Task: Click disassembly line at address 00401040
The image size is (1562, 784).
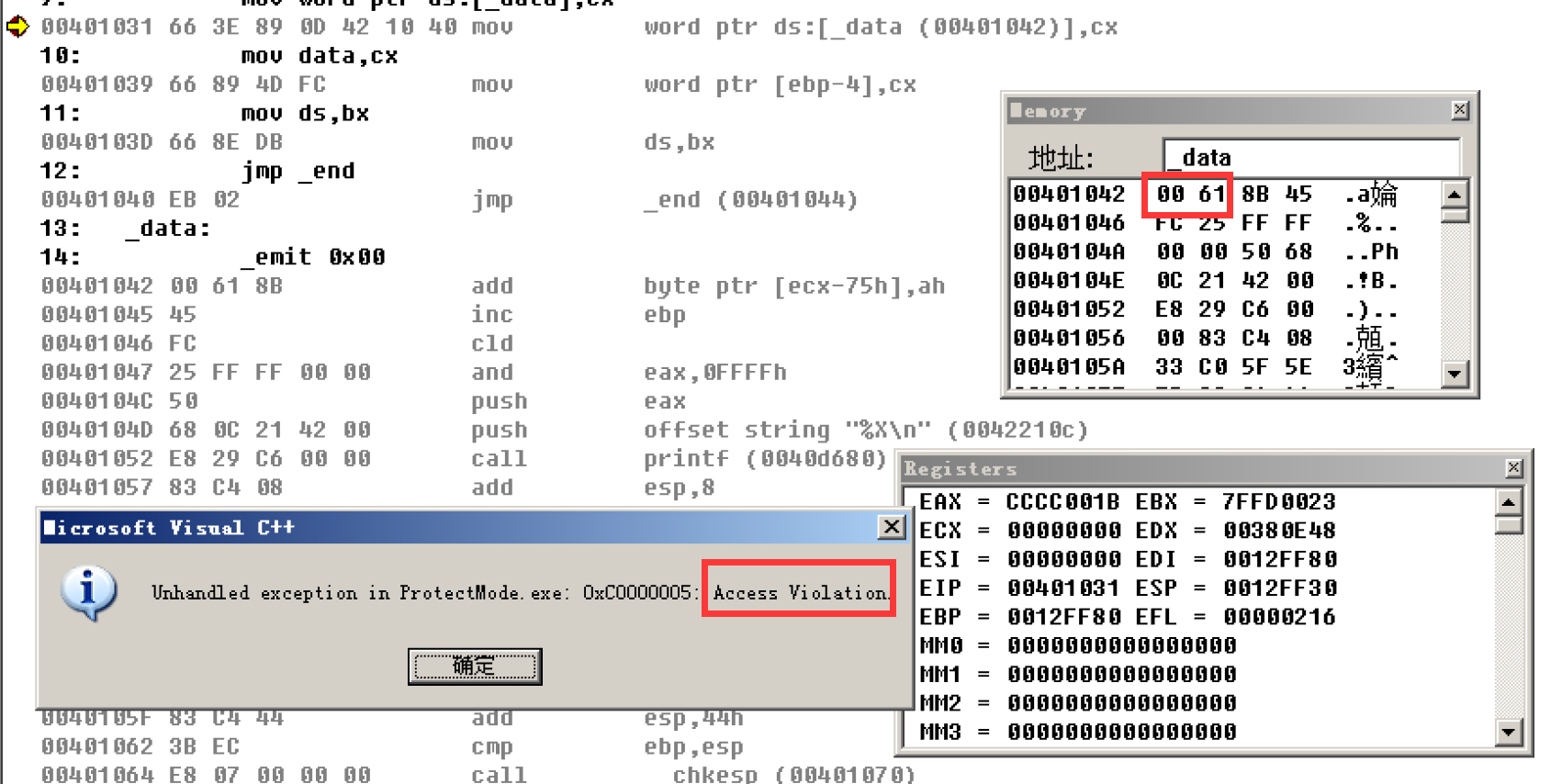Action: tap(448, 199)
